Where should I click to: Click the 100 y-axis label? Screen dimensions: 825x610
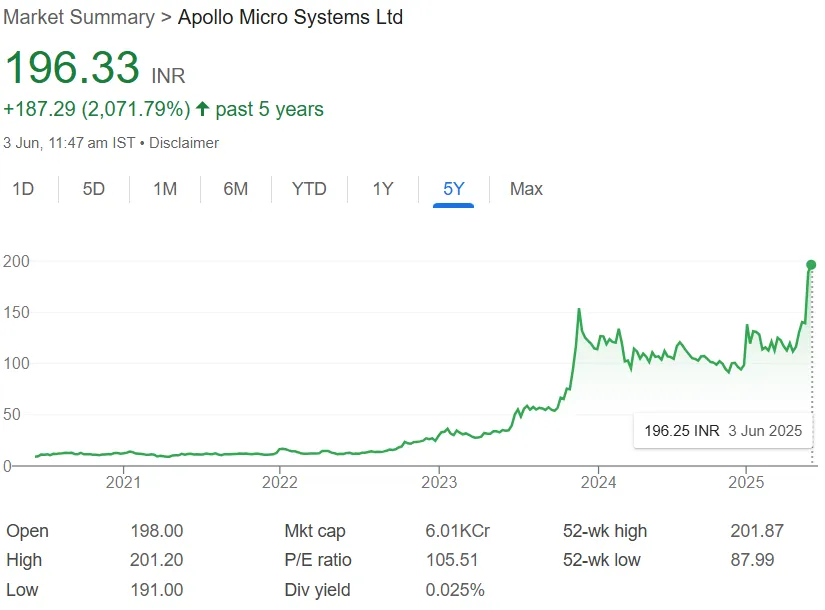[16, 363]
